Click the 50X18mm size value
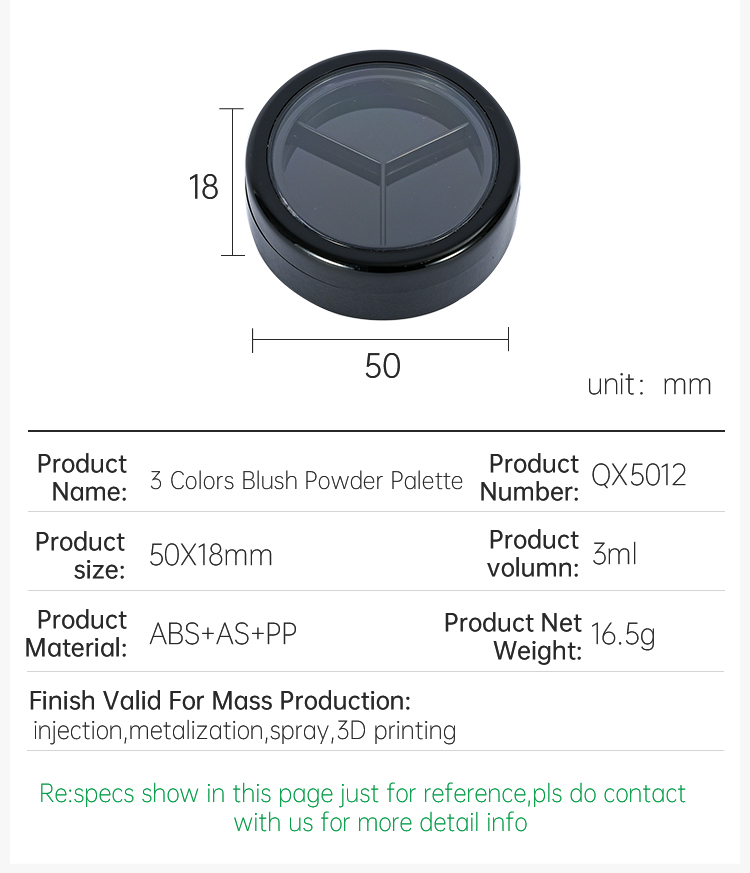The height and width of the screenshot is (873, 750). pyautogui.click(x=211, y=555)
